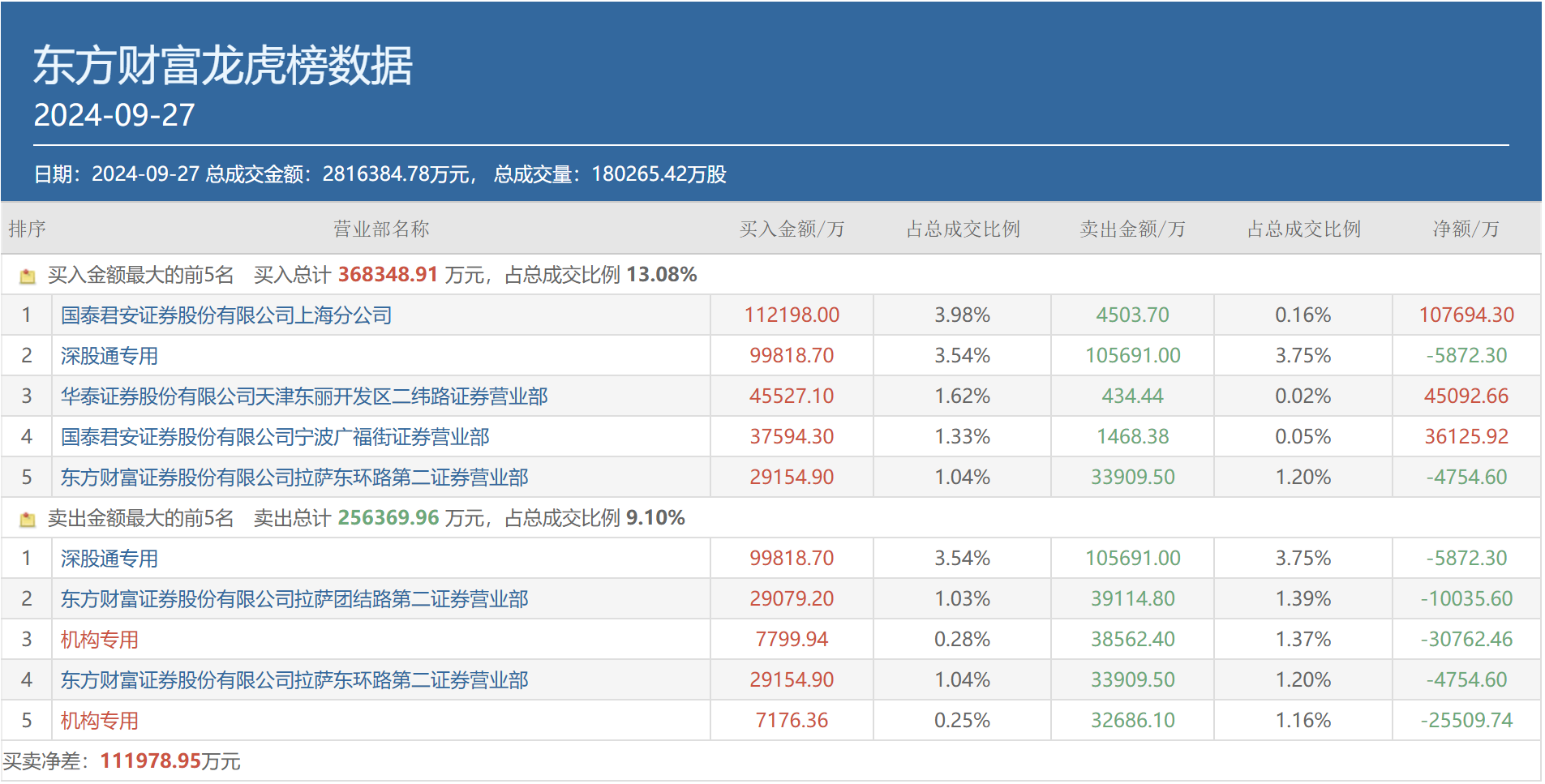
Task: Click the icon beside 卖出金额最大的前5名
Action: click(x=28, y=520)
